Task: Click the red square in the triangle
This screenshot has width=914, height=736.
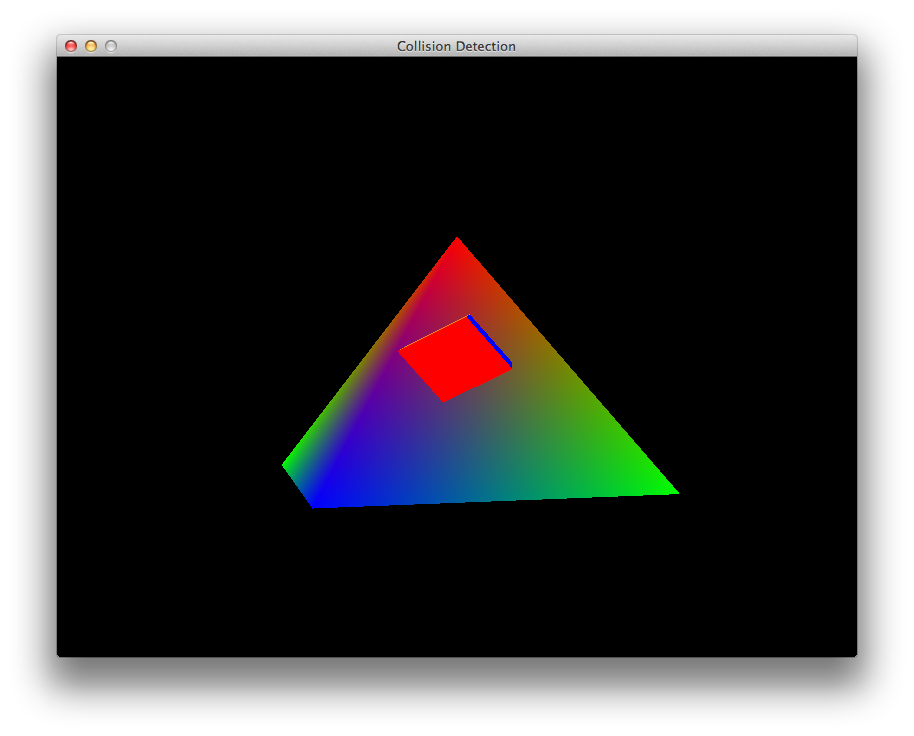Action: (453, 360)
